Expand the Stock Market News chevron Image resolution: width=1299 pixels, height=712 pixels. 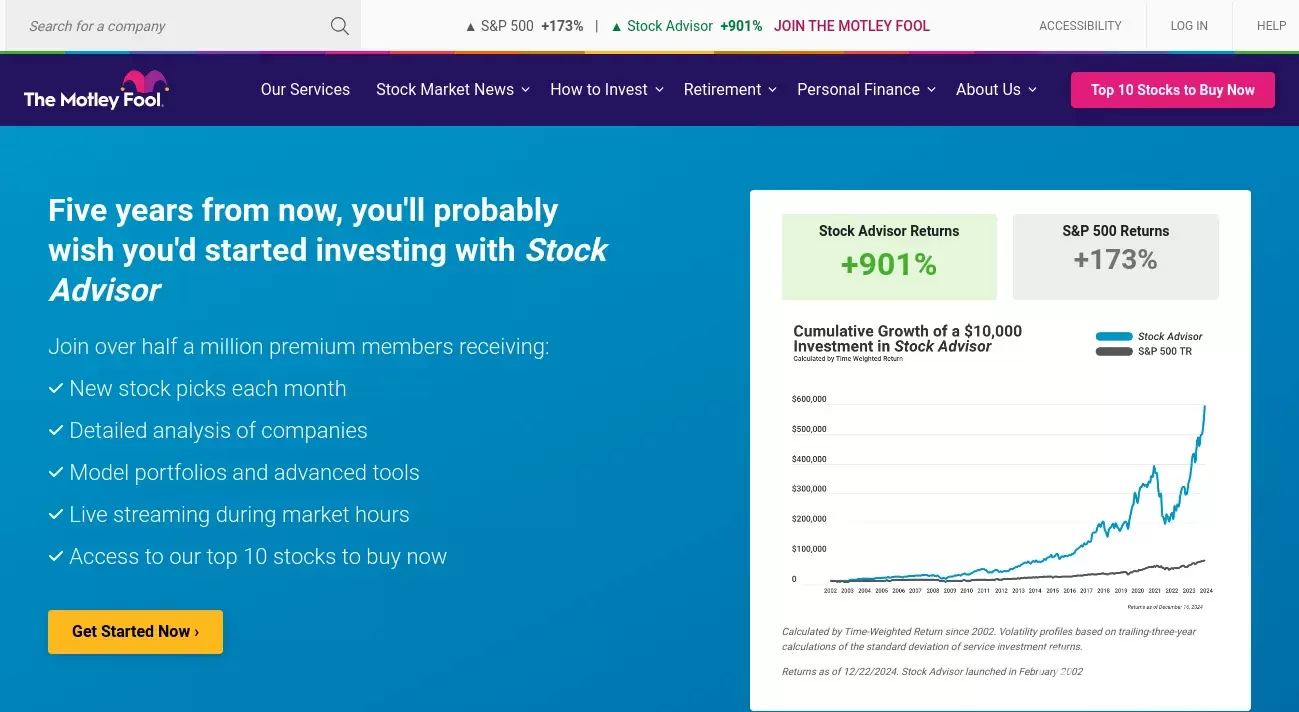(x=526, y=90)
